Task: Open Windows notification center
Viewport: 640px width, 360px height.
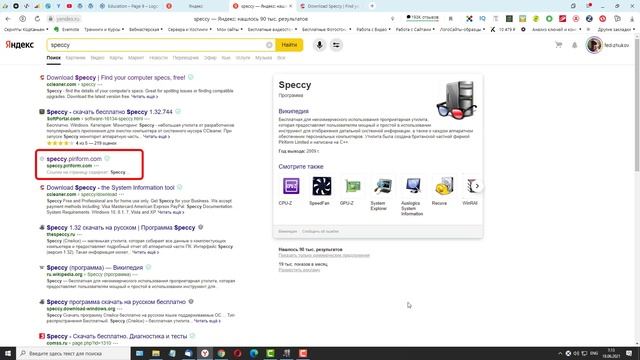Action: (x=629, y=353)
